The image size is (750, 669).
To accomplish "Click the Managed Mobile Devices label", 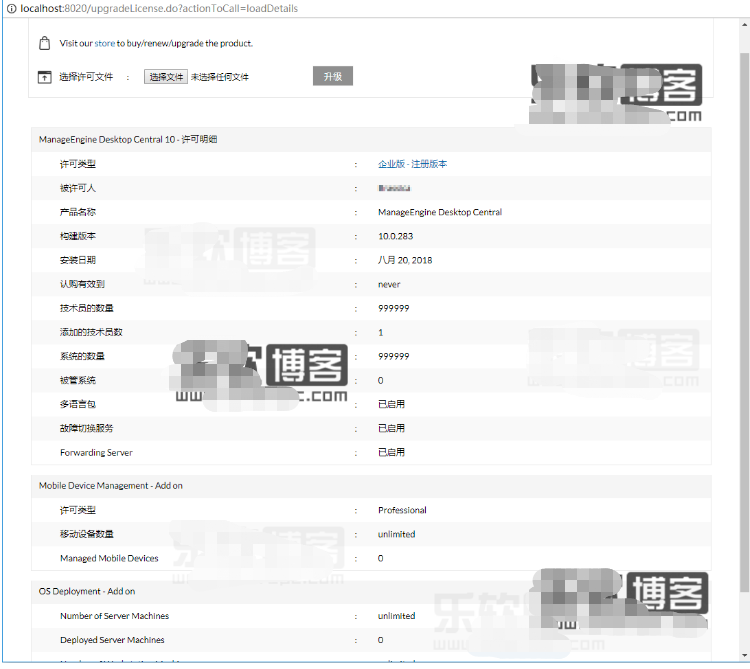I will coord(109,558).
